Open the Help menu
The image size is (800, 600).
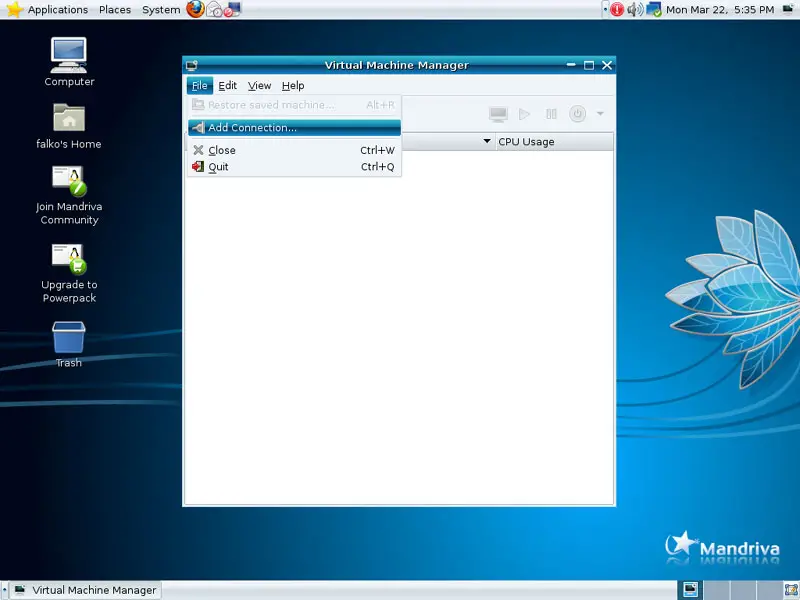293,86
